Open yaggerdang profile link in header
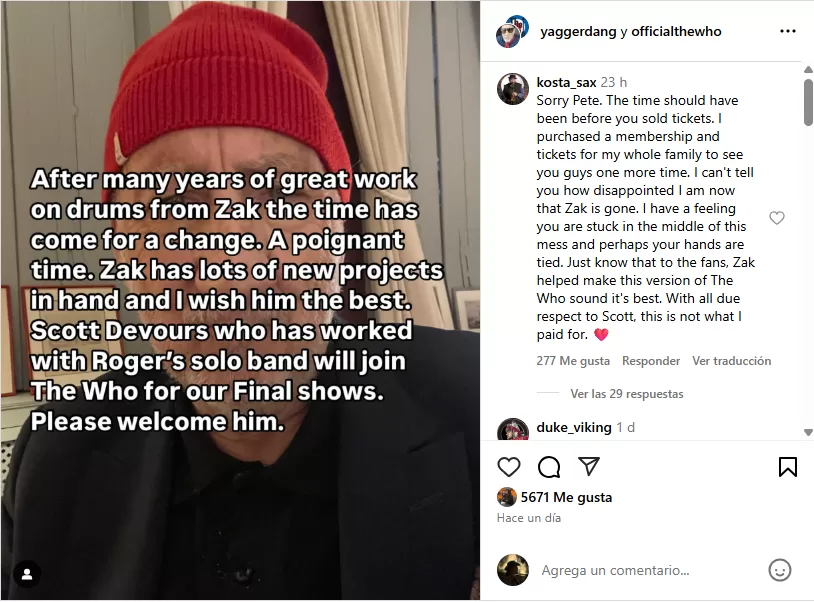 pos(578,31)
